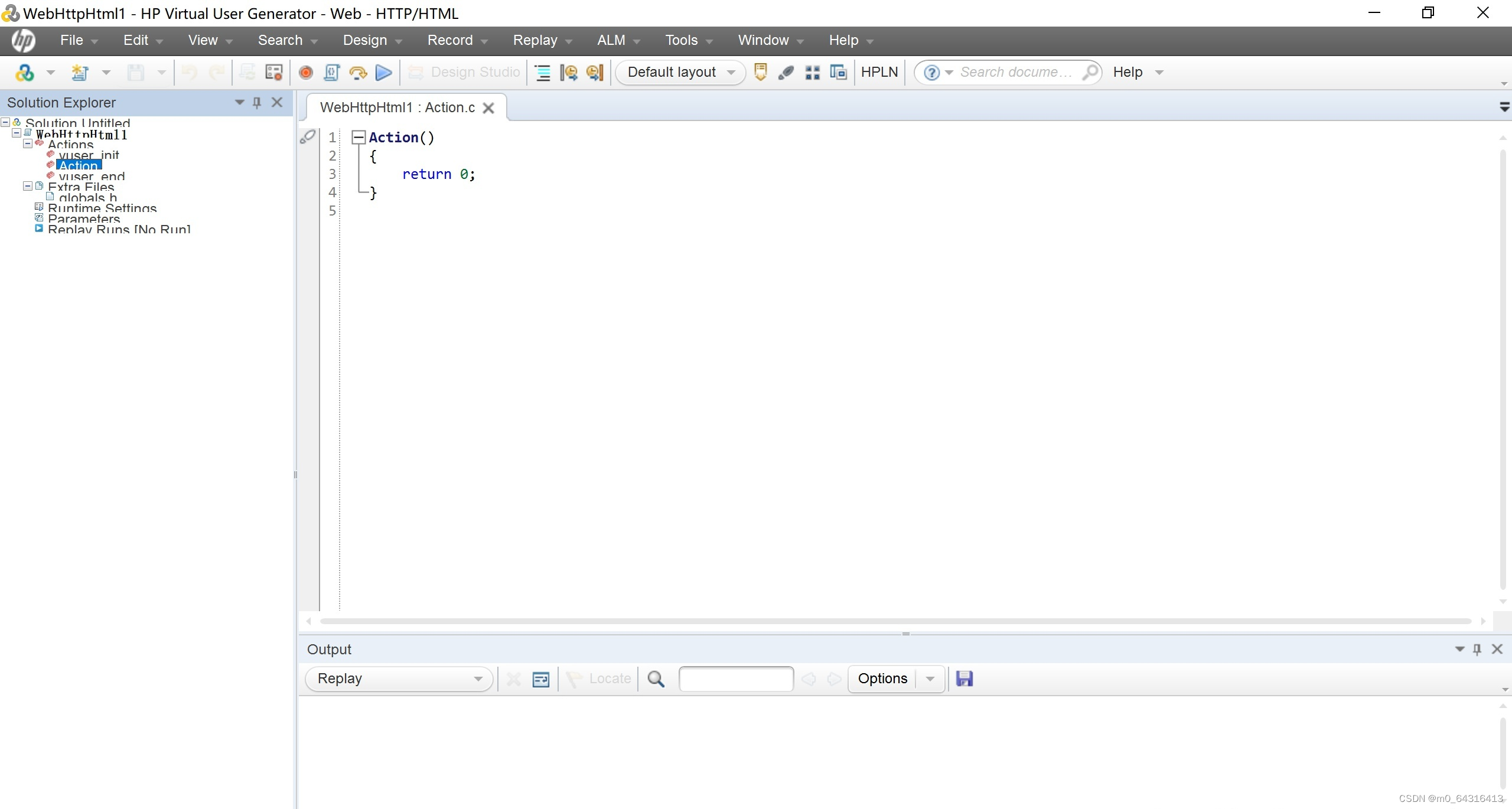The width and height of the screenshot is (1512, 809).
Task: Collapse the Extra Files tree node
Action: pos(27,186)
